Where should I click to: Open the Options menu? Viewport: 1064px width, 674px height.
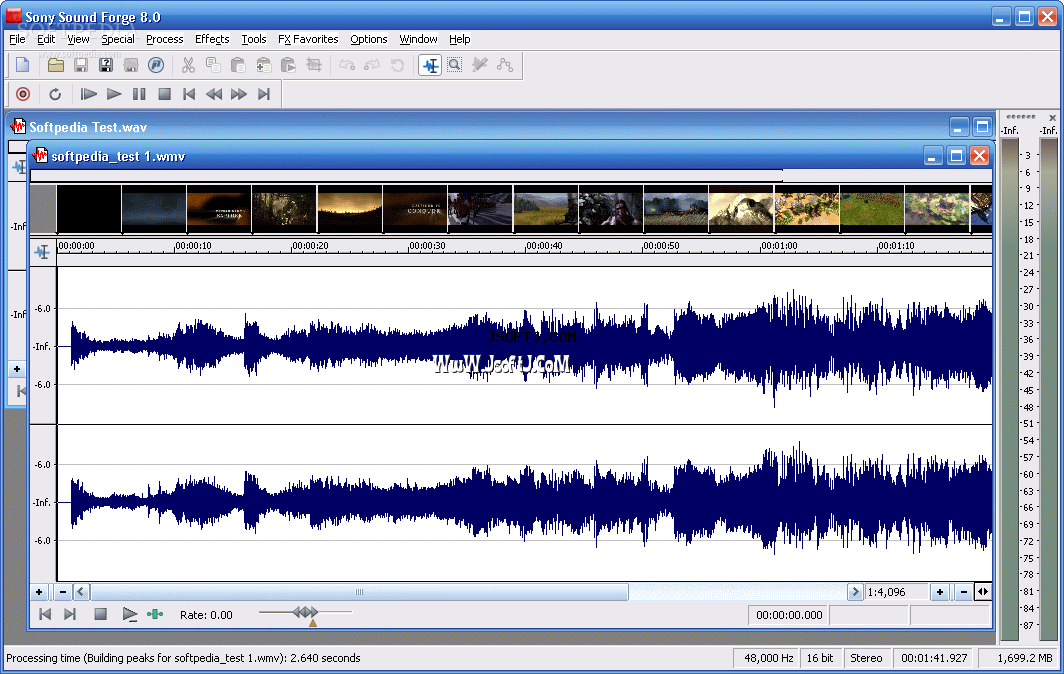[368, 39]
